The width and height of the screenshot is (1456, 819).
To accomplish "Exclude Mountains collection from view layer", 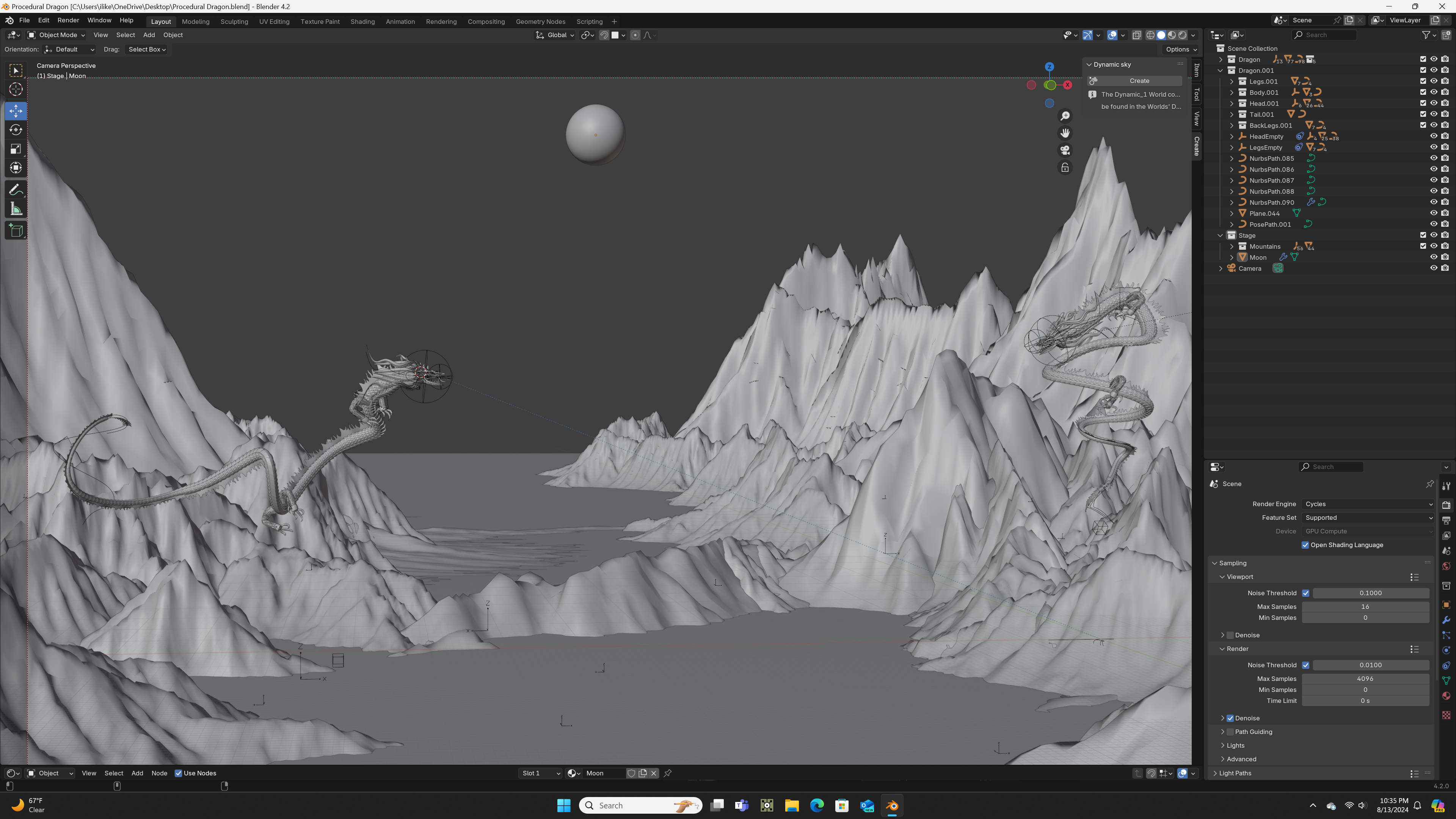I will (1423, 246).
